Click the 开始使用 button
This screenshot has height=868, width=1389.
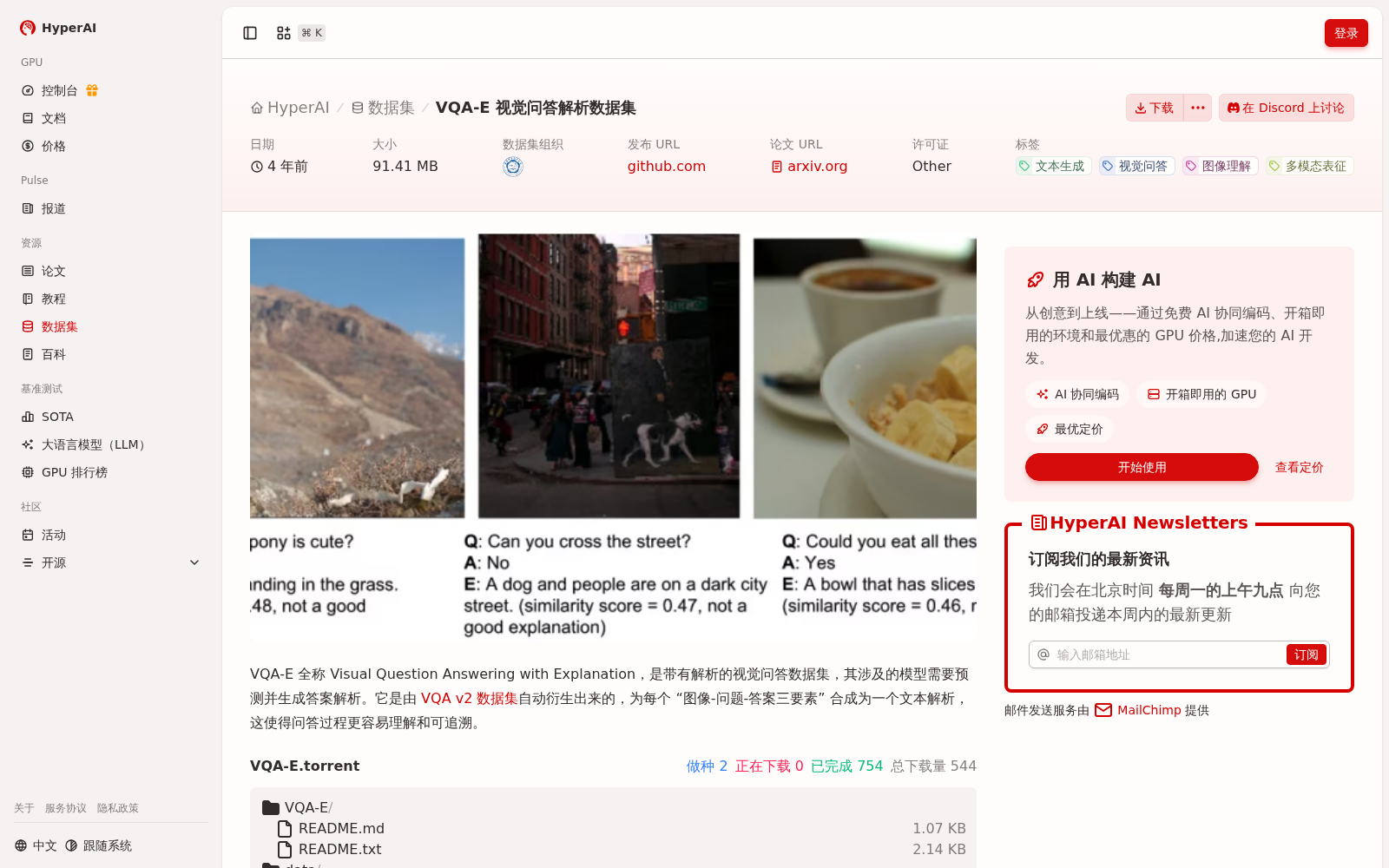click(1142, 467)
